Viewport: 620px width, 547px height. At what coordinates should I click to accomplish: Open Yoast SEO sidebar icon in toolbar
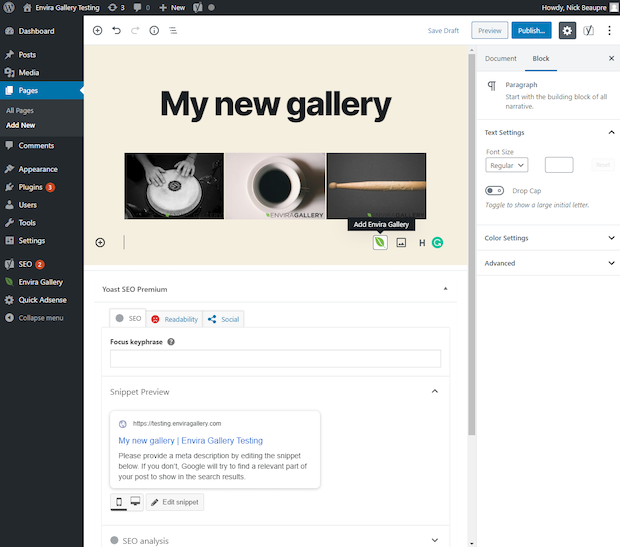[588, 30]
